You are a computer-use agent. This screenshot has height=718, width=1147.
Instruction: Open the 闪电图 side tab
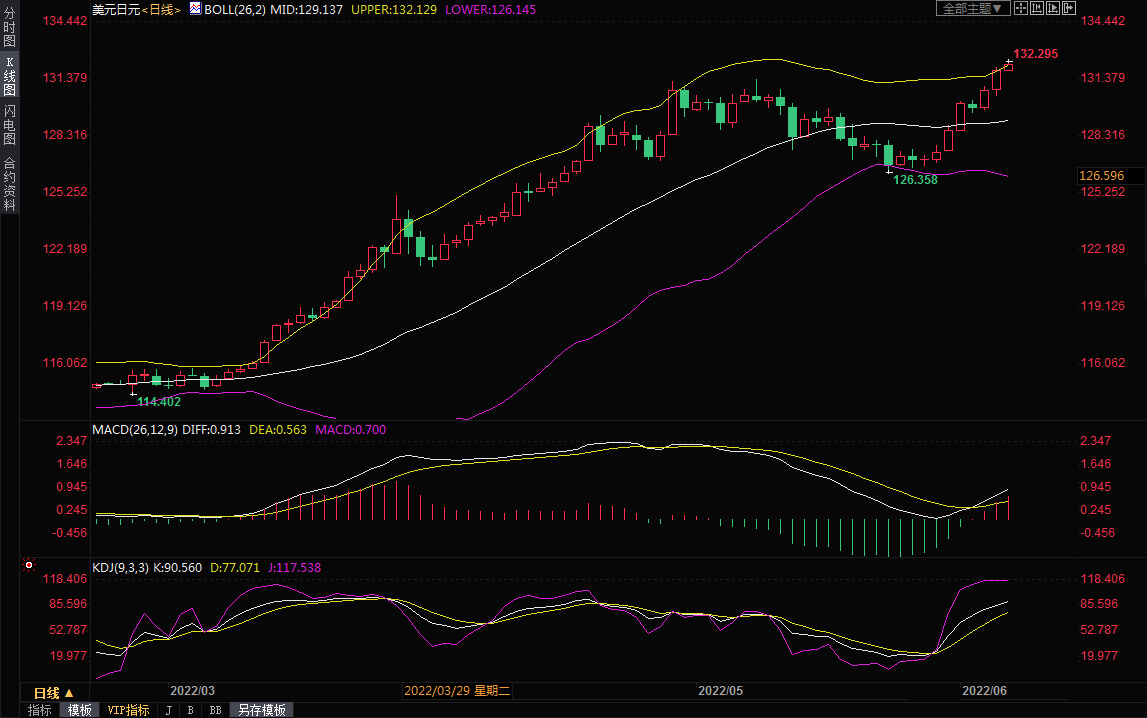point(9,125)
